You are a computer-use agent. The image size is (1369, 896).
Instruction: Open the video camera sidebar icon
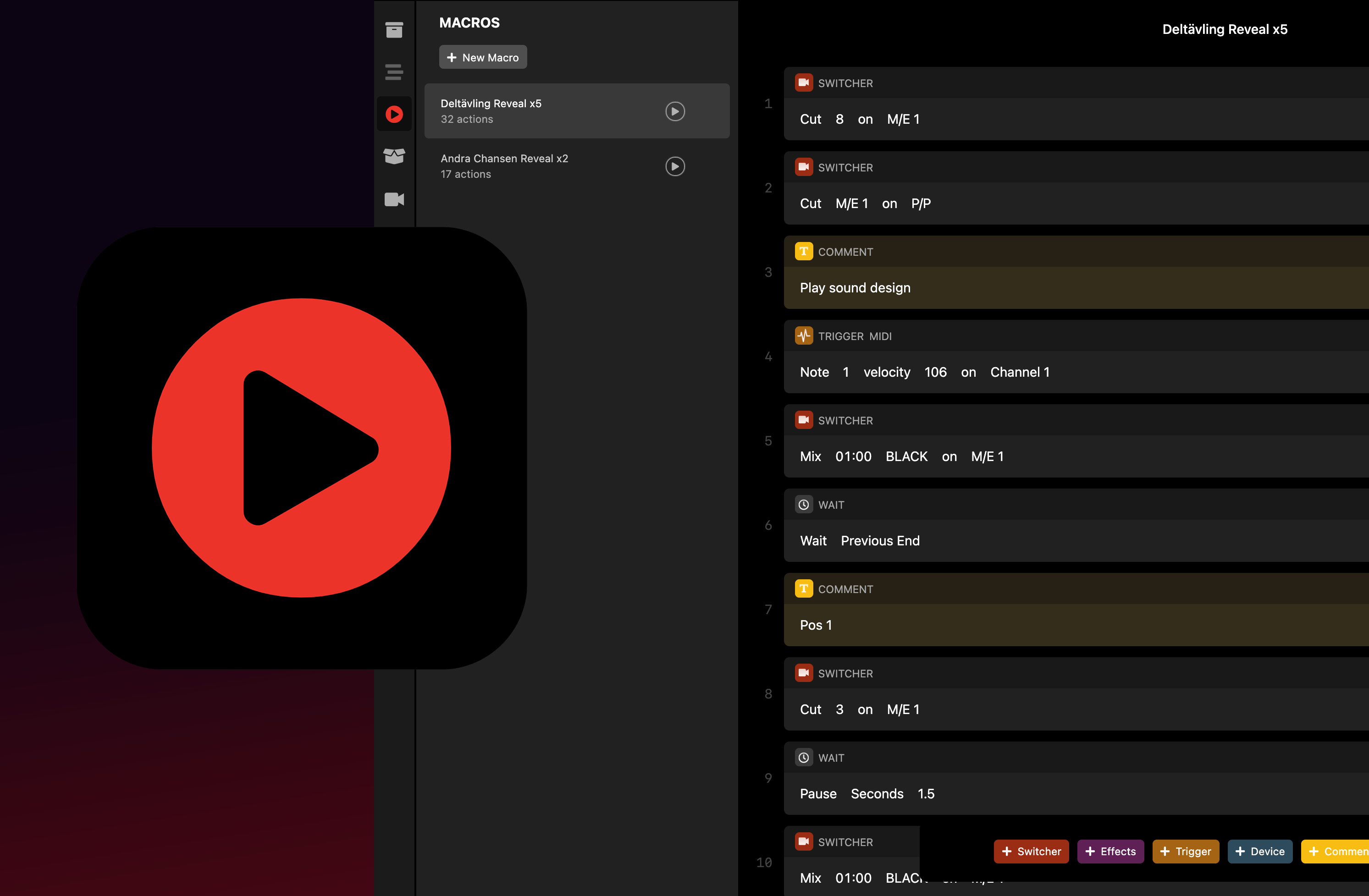click(394, 199)
